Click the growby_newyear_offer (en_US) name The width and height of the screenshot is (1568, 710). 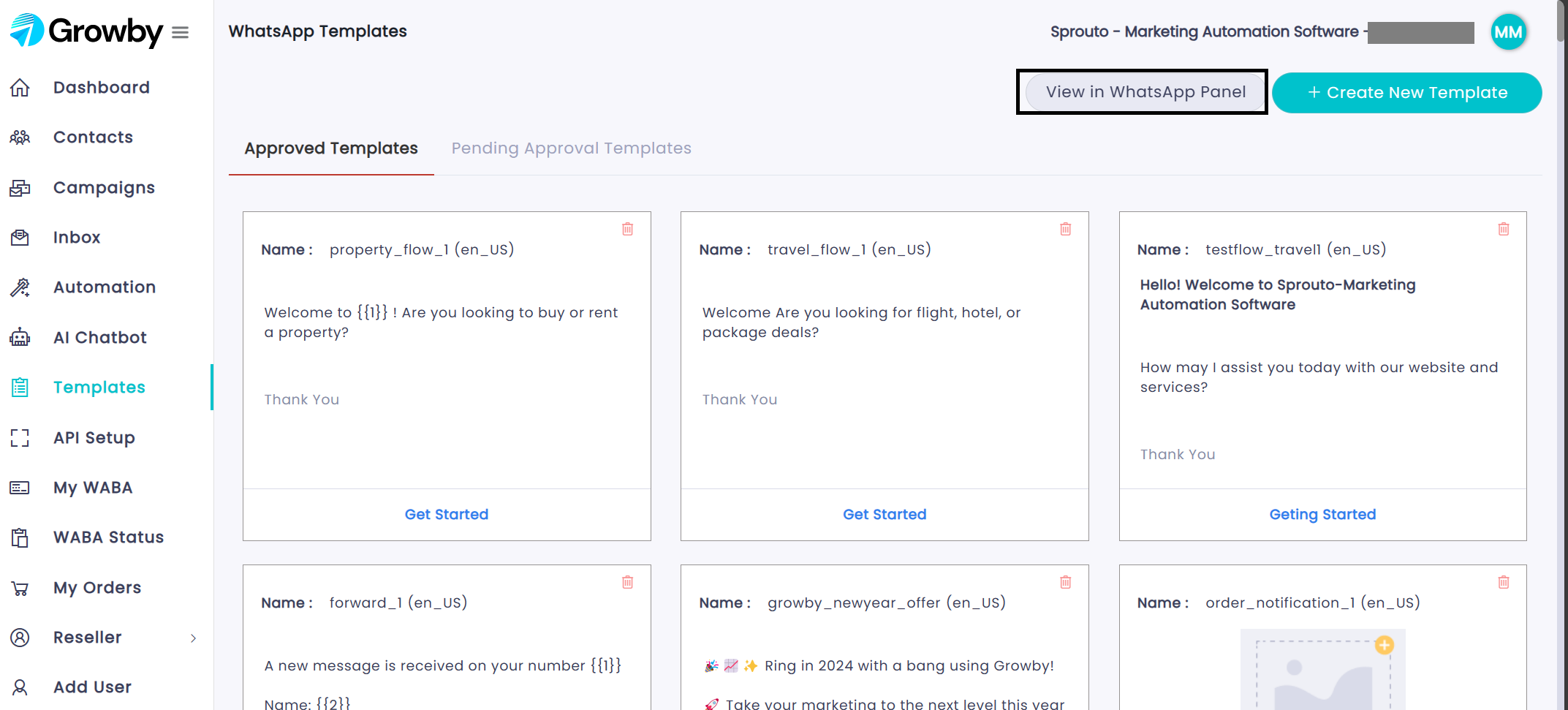coord(887,603)
